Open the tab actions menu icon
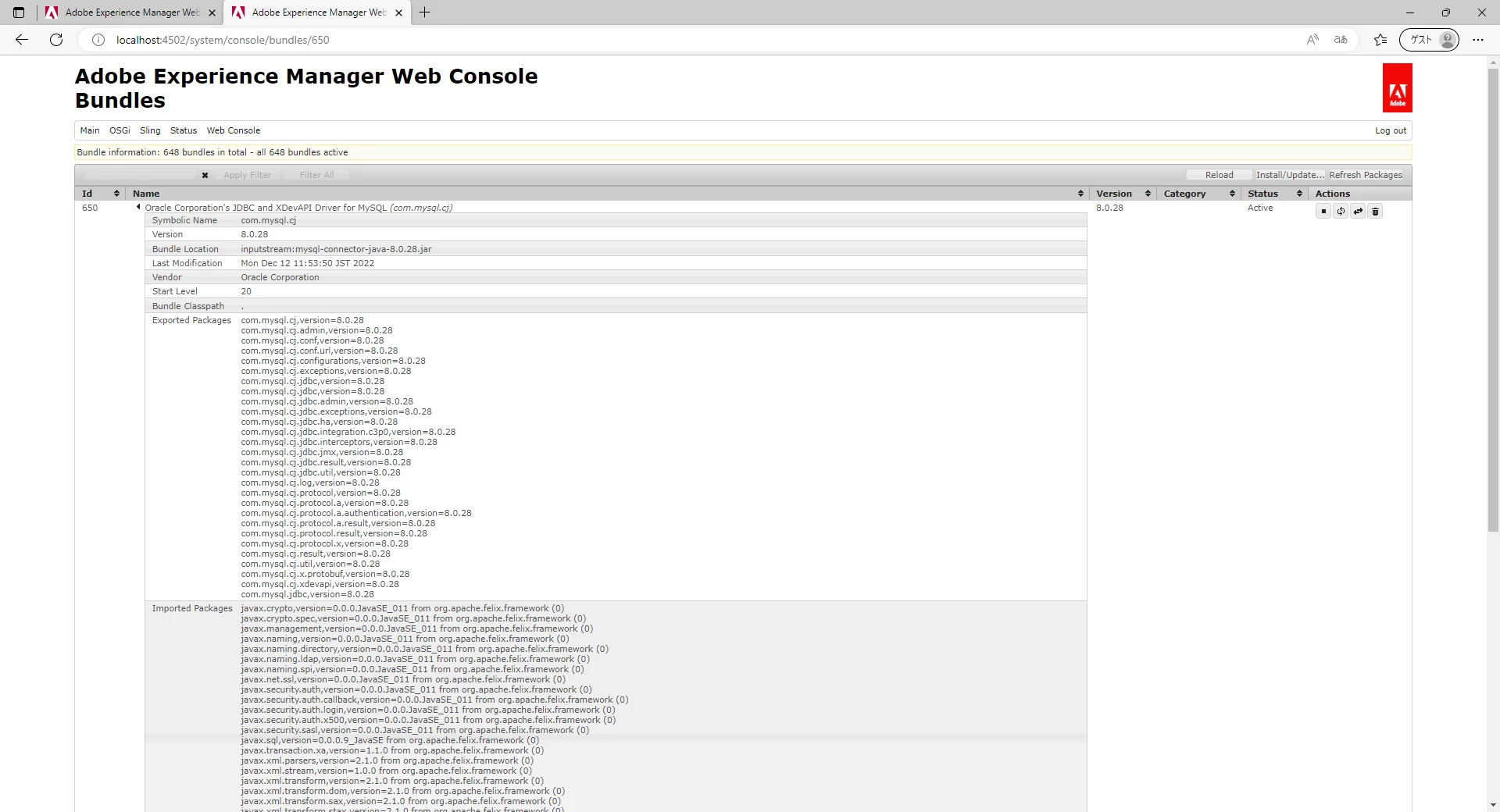Viewport: 1500px width, 812px height. click(x=19, y=12)
